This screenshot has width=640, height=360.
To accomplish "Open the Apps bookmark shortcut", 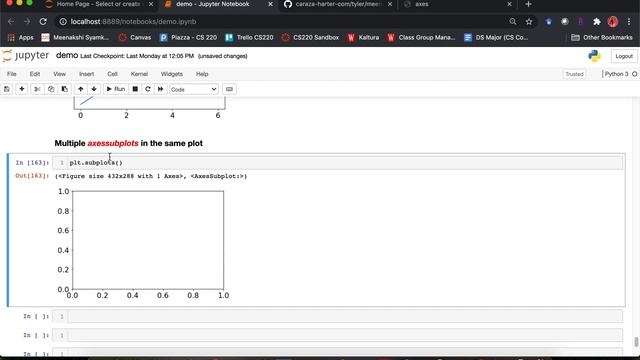I will point(20,38).
